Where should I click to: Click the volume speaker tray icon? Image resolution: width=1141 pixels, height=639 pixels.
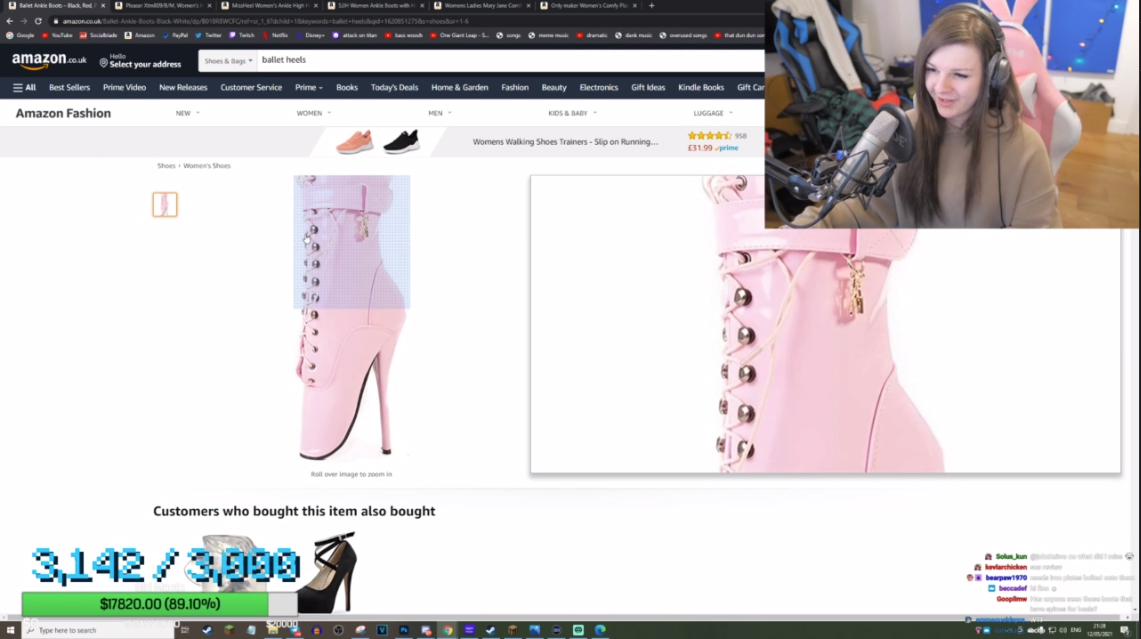pos(1063,630)
